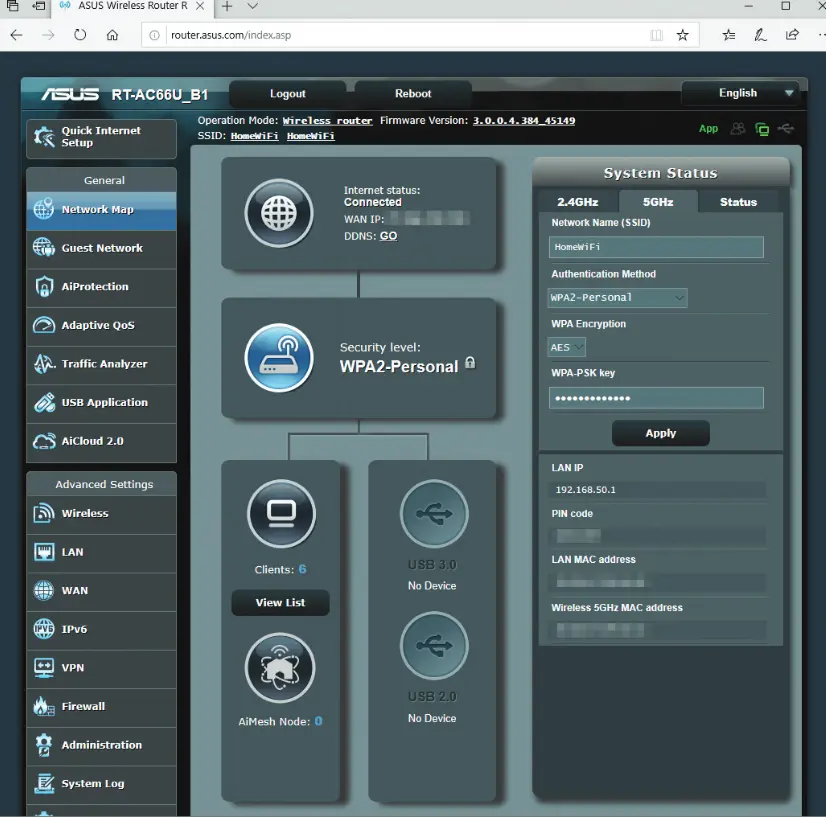Viewport: 826px width, 817px height.
Task: Click View List under Clients
Action: pyautogui.click(x=280, y=603)
